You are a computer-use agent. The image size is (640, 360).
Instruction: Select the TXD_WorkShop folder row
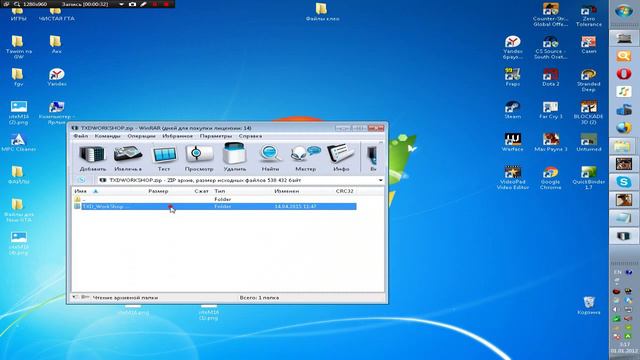[215, 207]
